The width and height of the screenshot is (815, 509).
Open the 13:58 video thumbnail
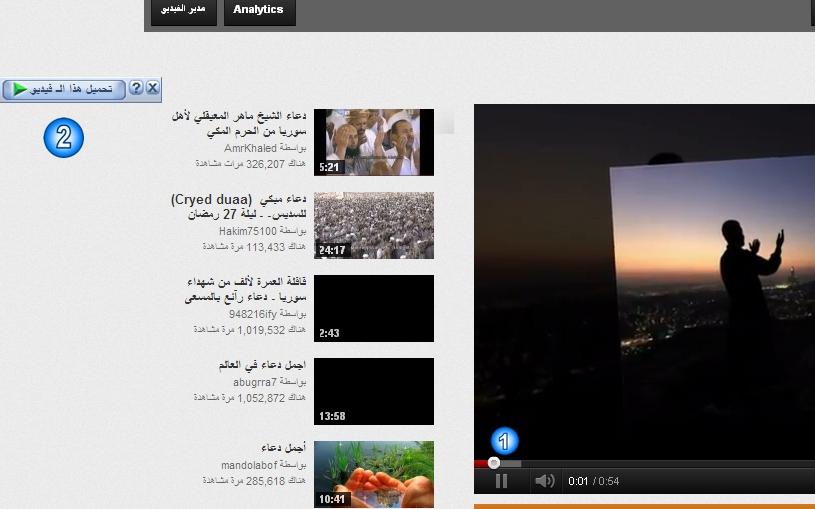(374, 392)
